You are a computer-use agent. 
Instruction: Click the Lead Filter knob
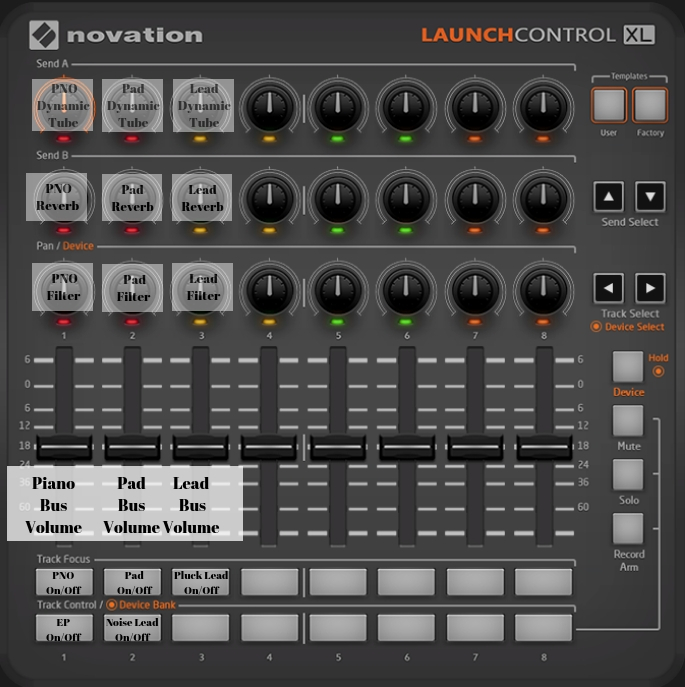coord(201,290)
